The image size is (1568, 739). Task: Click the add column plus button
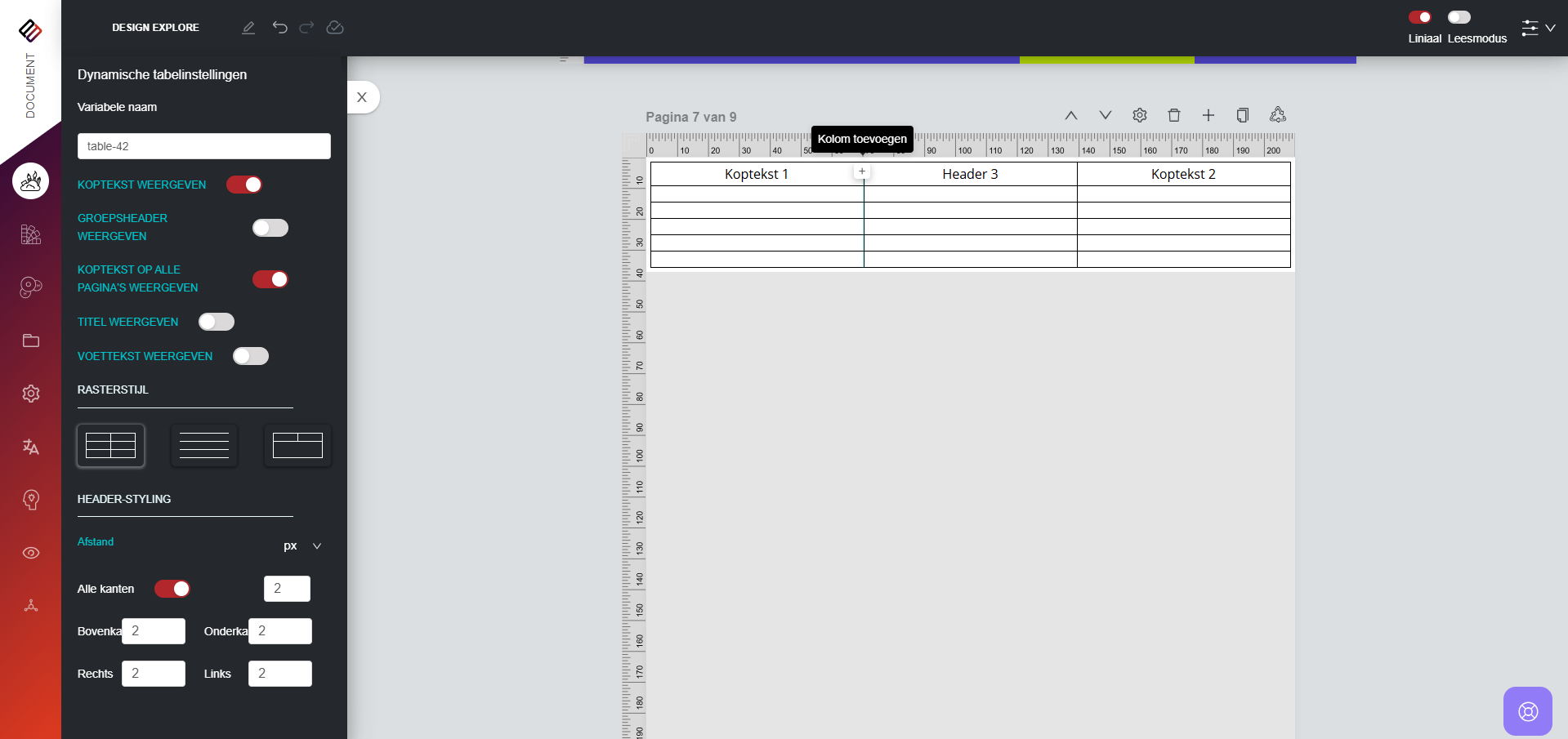coord(861,171)
